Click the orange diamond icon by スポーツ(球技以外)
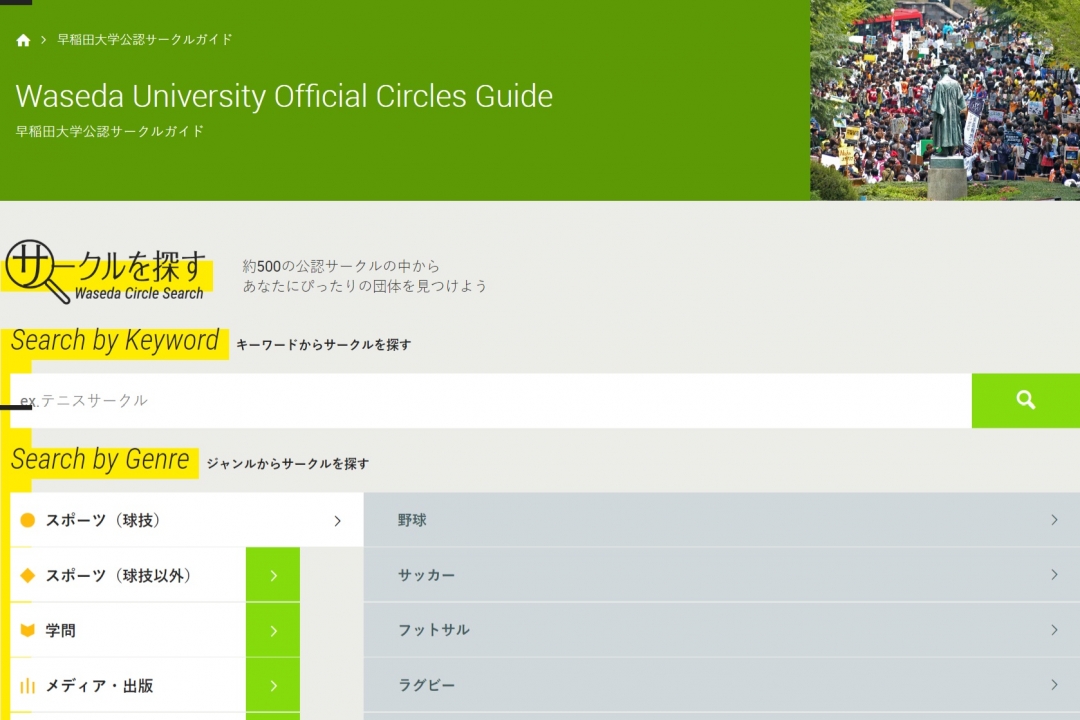 28,575
